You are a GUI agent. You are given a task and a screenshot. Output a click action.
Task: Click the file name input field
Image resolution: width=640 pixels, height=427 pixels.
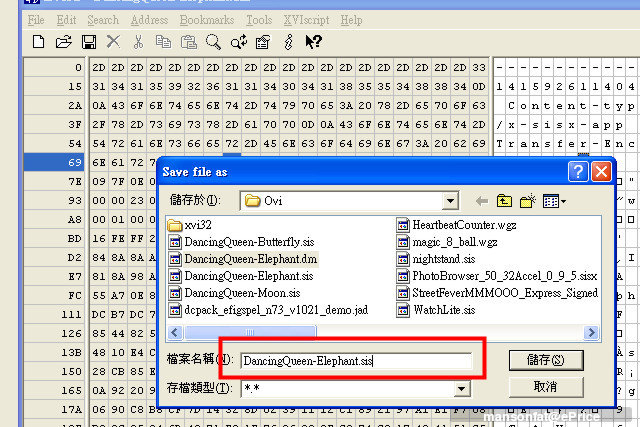[x=356, y=361]
